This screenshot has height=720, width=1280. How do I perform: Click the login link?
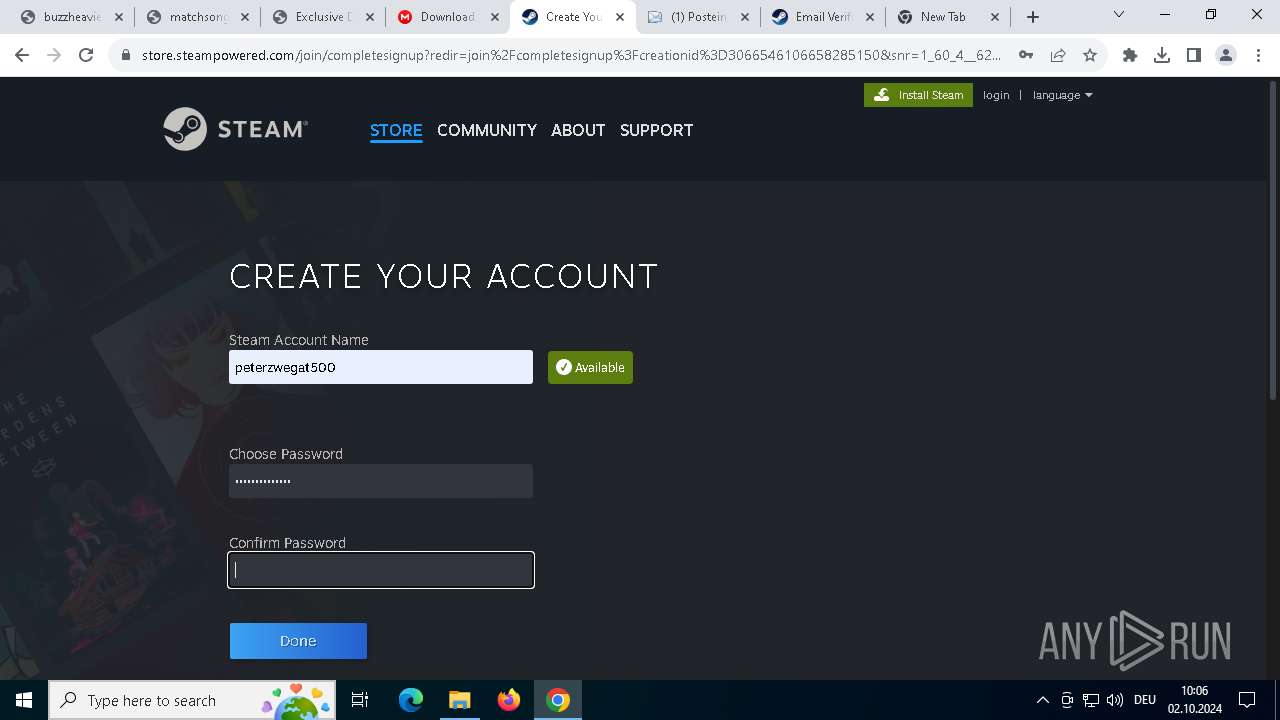point(996,95)
